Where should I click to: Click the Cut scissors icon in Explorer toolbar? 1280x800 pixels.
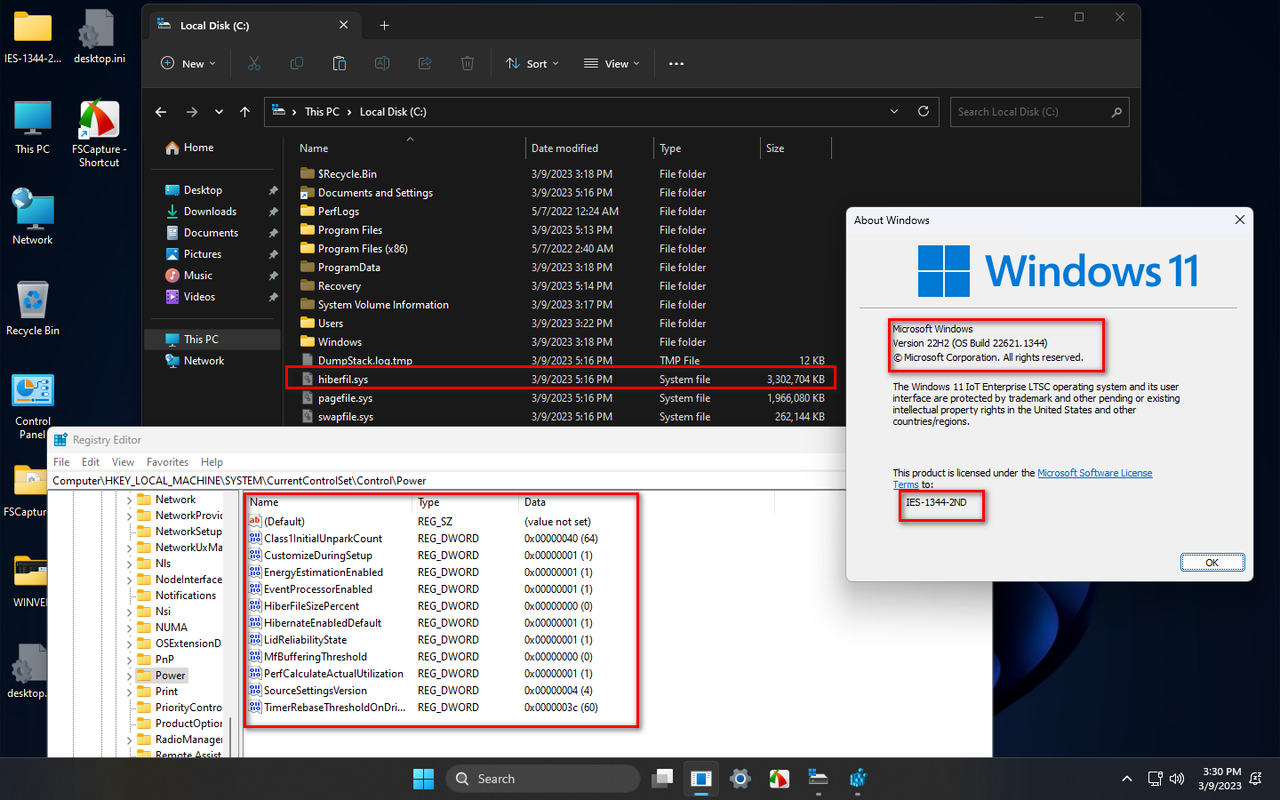click(x=254, y=63)
